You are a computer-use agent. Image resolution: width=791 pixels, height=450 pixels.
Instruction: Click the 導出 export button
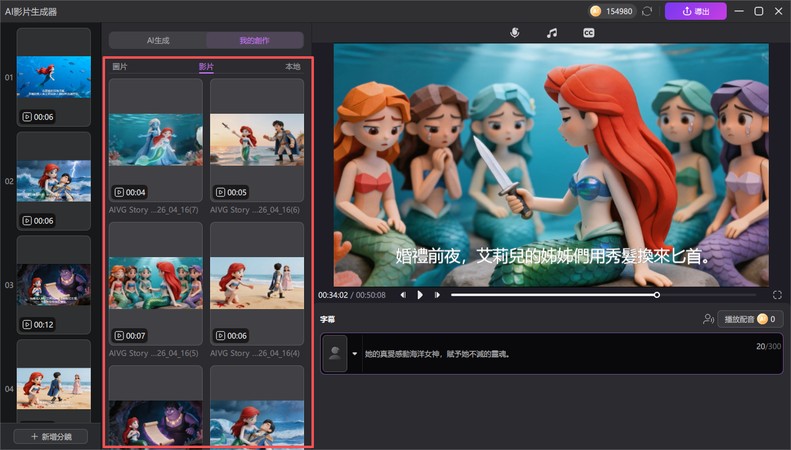pos(696,11)
